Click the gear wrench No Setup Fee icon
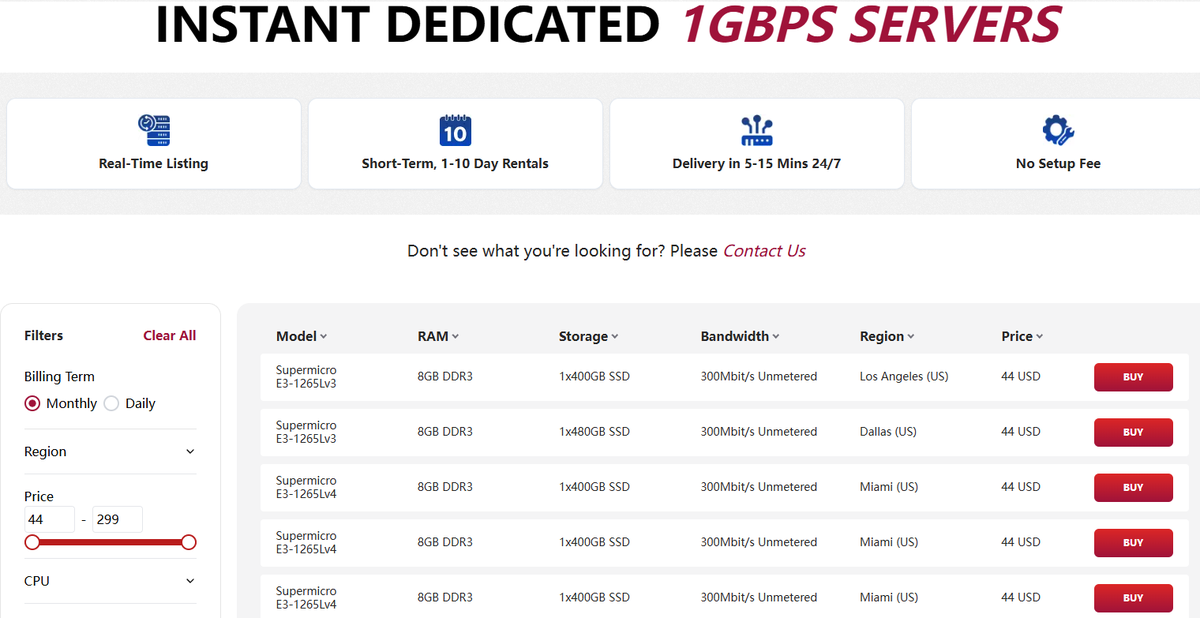This screenshot has width=1200, height=618. point(1058,131)
